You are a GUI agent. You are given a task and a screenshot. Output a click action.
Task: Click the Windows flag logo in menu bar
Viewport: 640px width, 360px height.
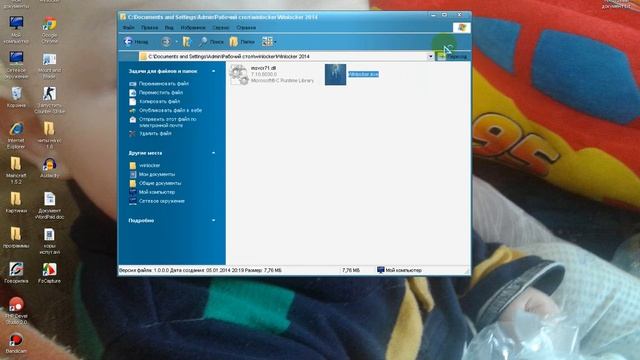click(x=462, y=27)
